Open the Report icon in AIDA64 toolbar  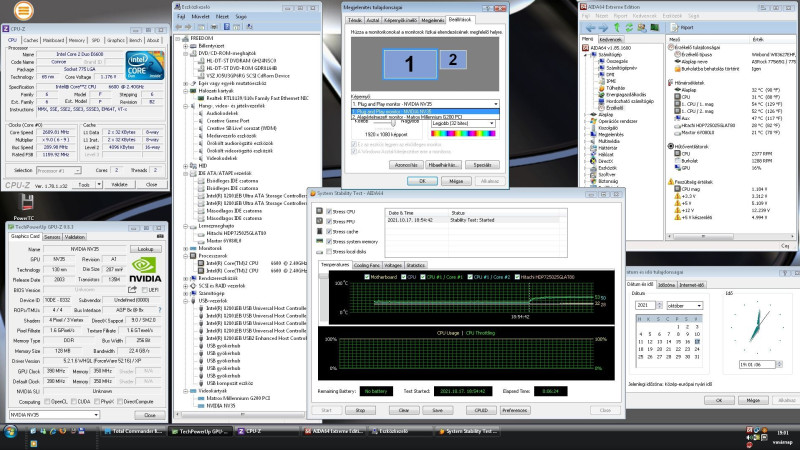(674, 28)
